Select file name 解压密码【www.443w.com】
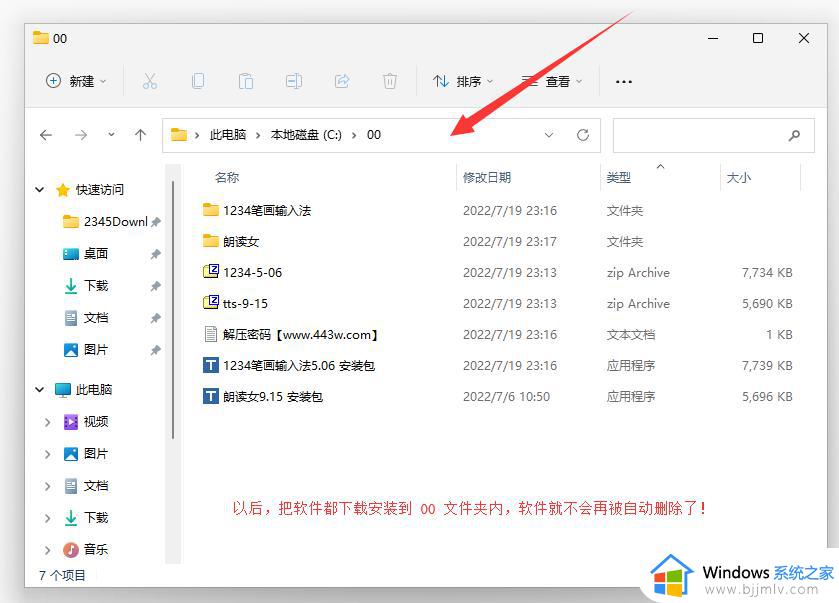This screenshot has width=839, height=603. point(301,334)
